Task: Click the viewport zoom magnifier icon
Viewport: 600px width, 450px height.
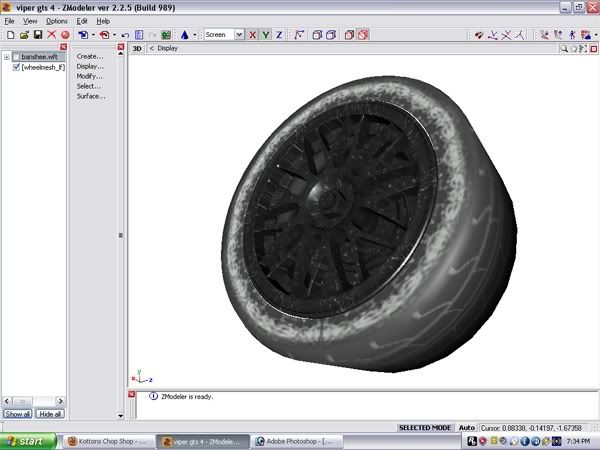Action: tap(564, 47)
